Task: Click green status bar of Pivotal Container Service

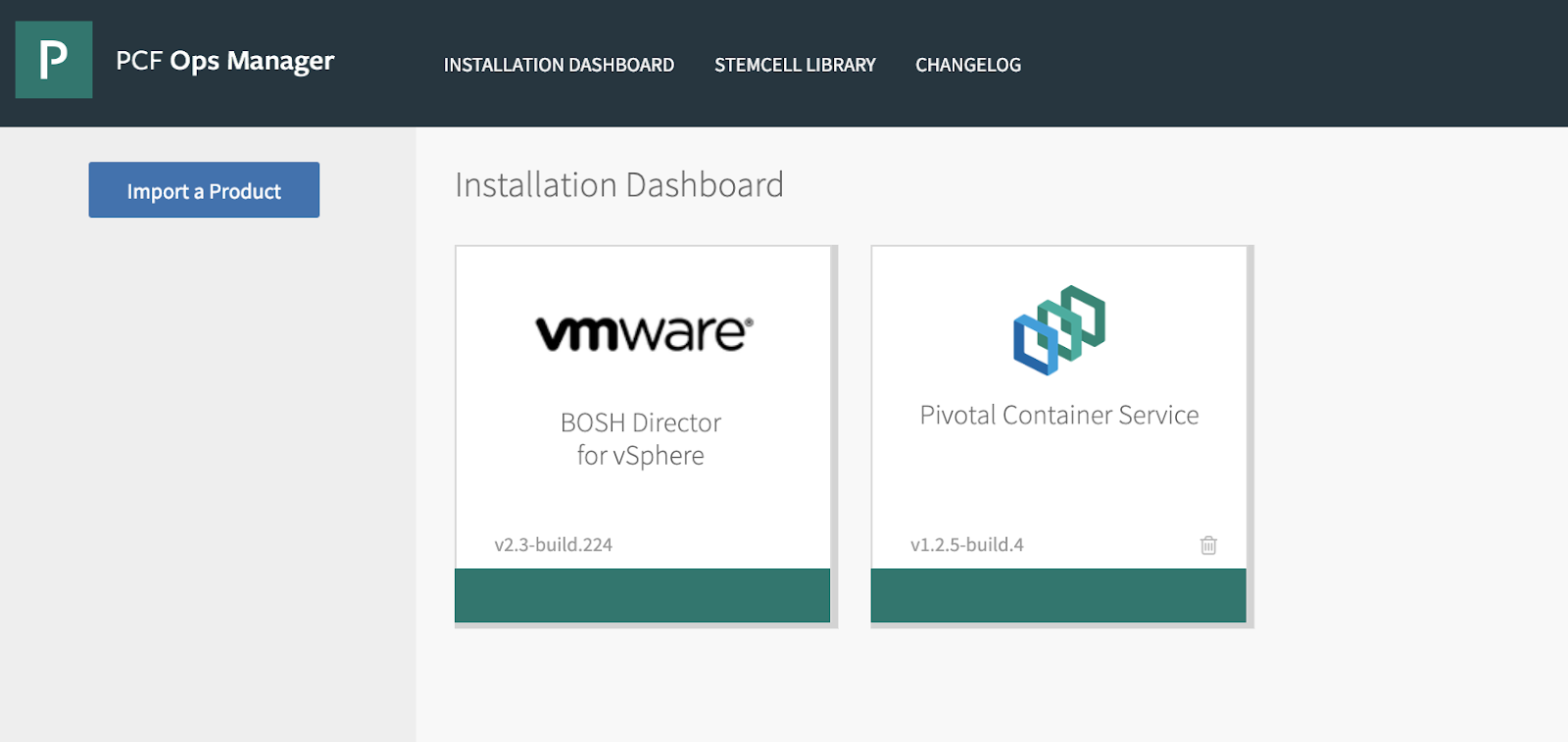Action: tap(1058, 595)
